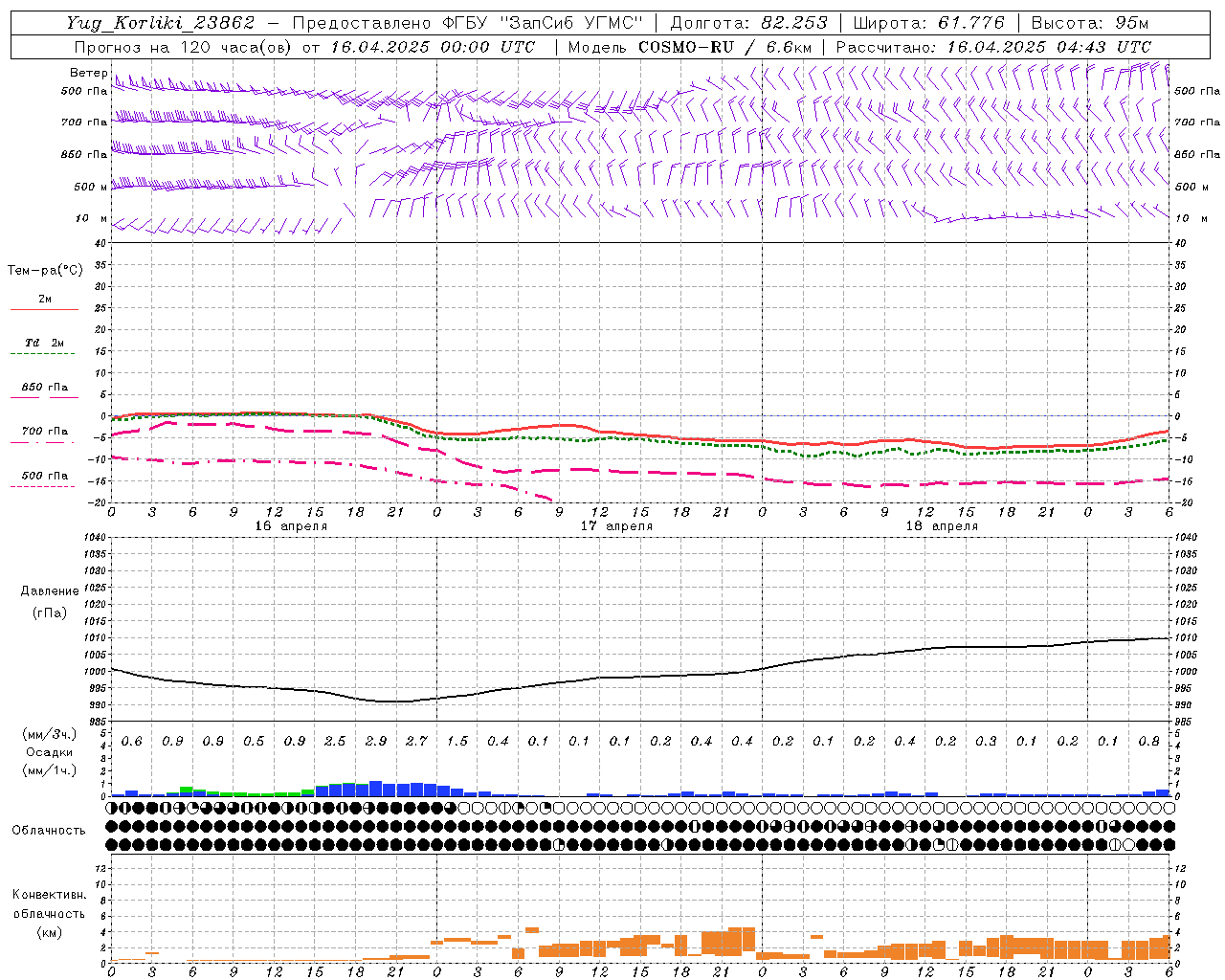
Task: Click the 2.7 precipitation value
Action: click(x=416, y=742)
